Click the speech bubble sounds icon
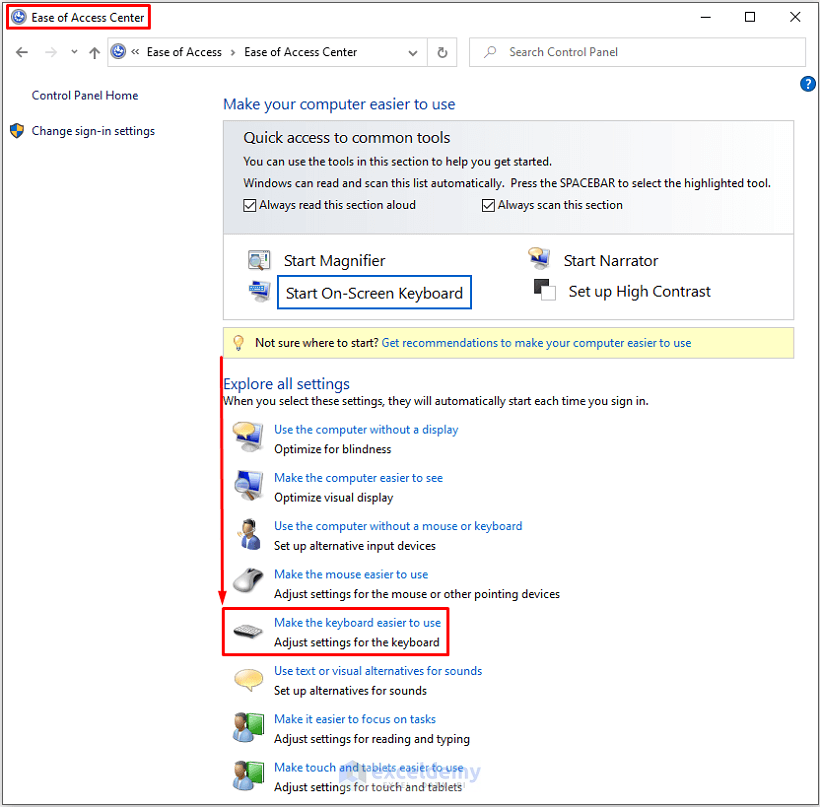 248,679
